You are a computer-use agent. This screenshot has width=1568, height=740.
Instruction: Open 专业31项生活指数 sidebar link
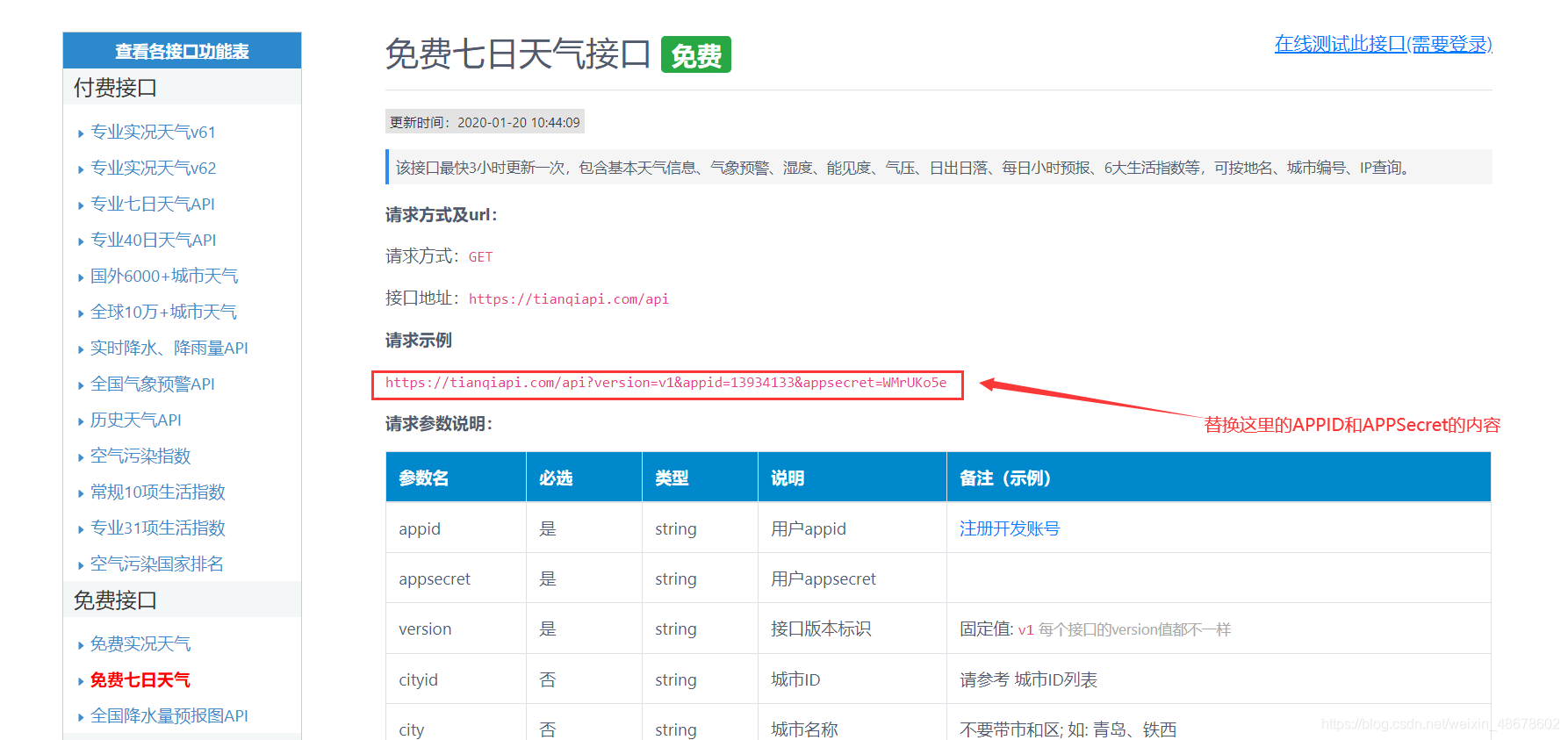158,528
